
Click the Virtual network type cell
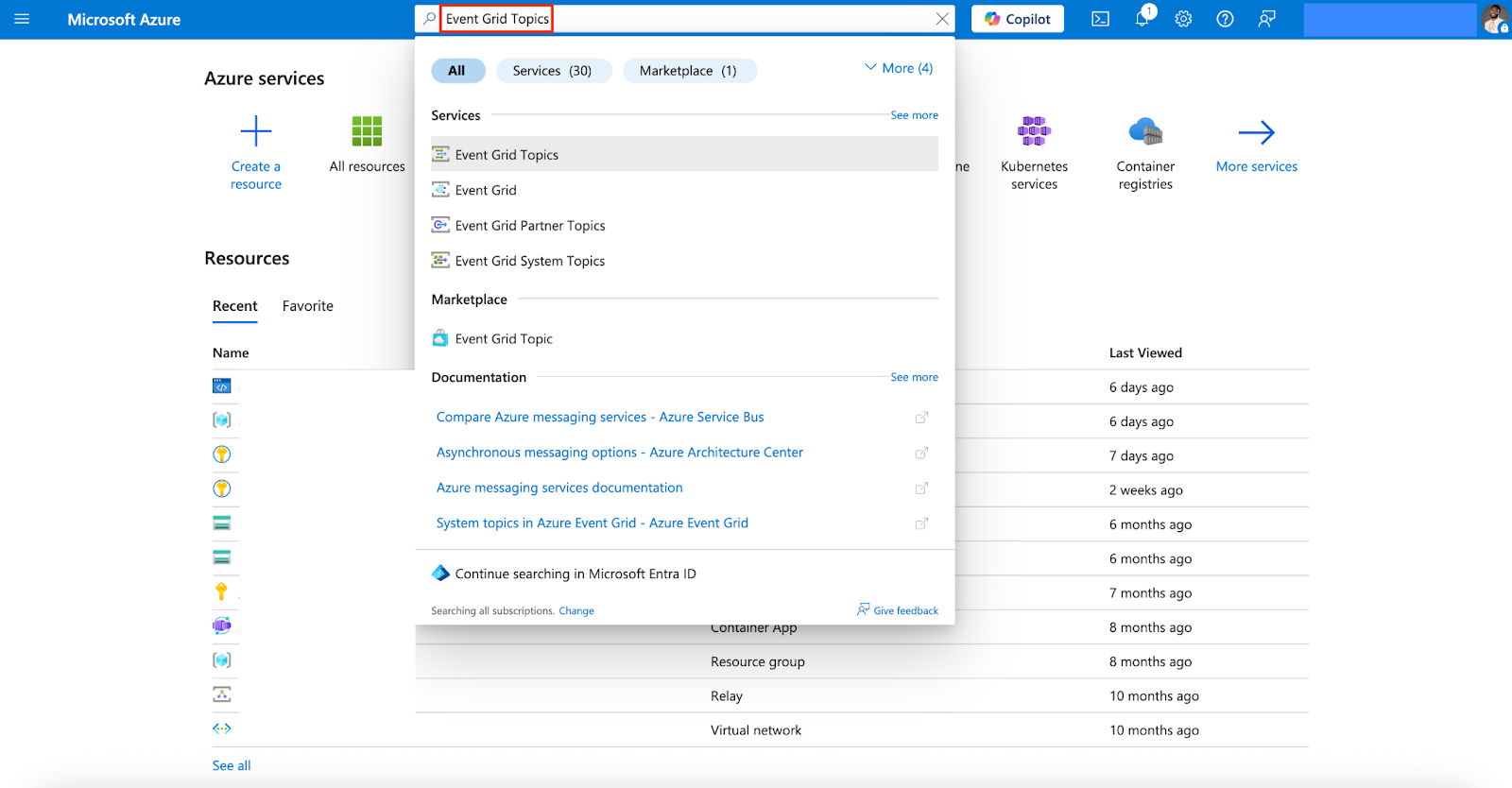[756, 730]
